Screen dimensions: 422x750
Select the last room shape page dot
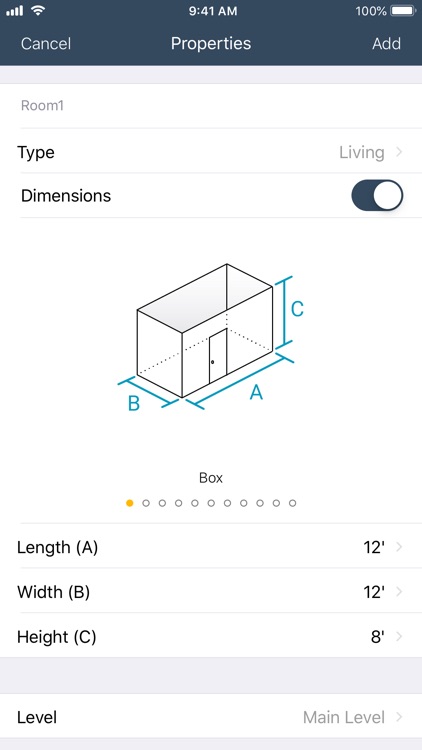coord(293,503)
